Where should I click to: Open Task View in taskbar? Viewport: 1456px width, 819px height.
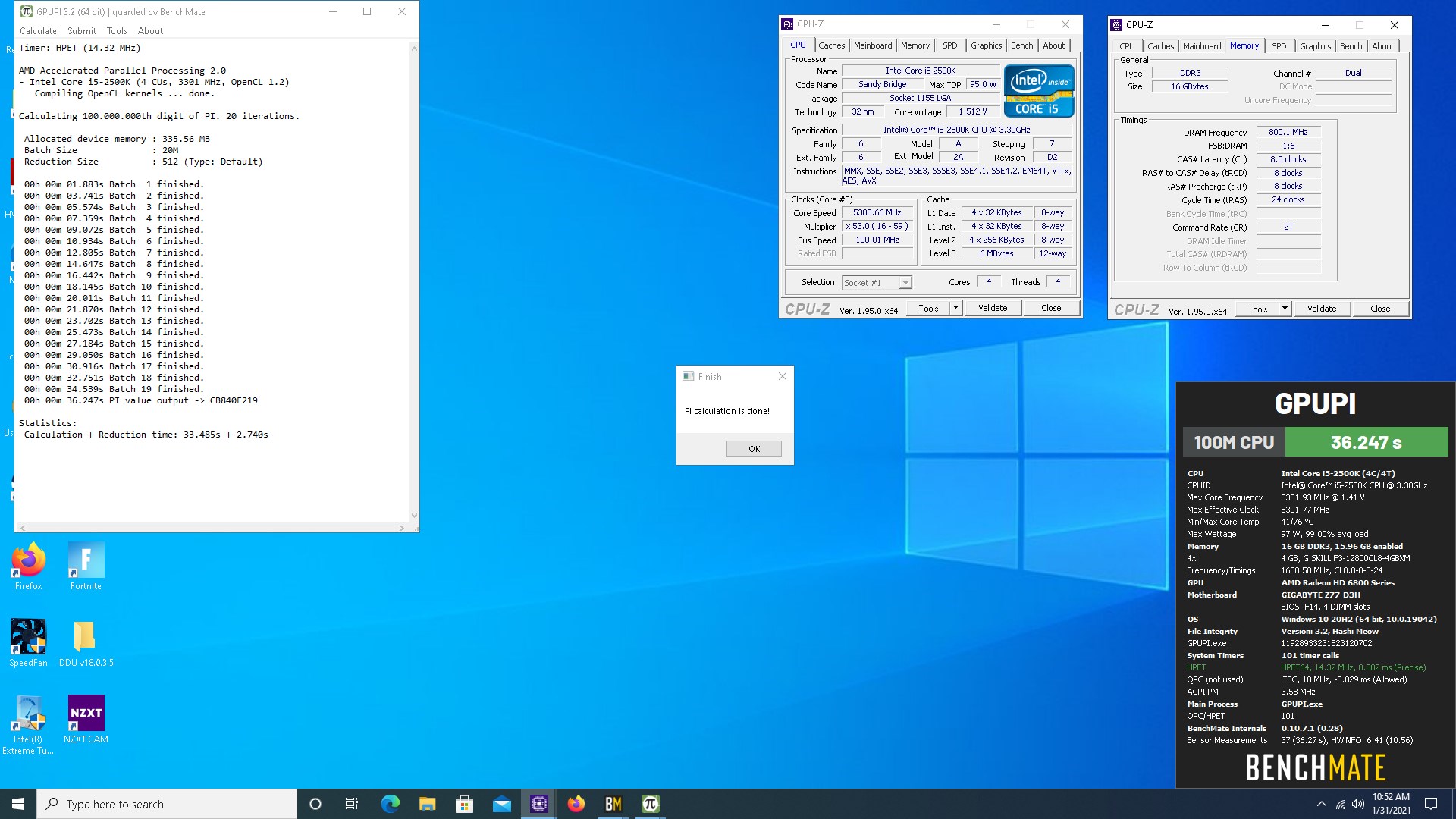coord(352,804)
